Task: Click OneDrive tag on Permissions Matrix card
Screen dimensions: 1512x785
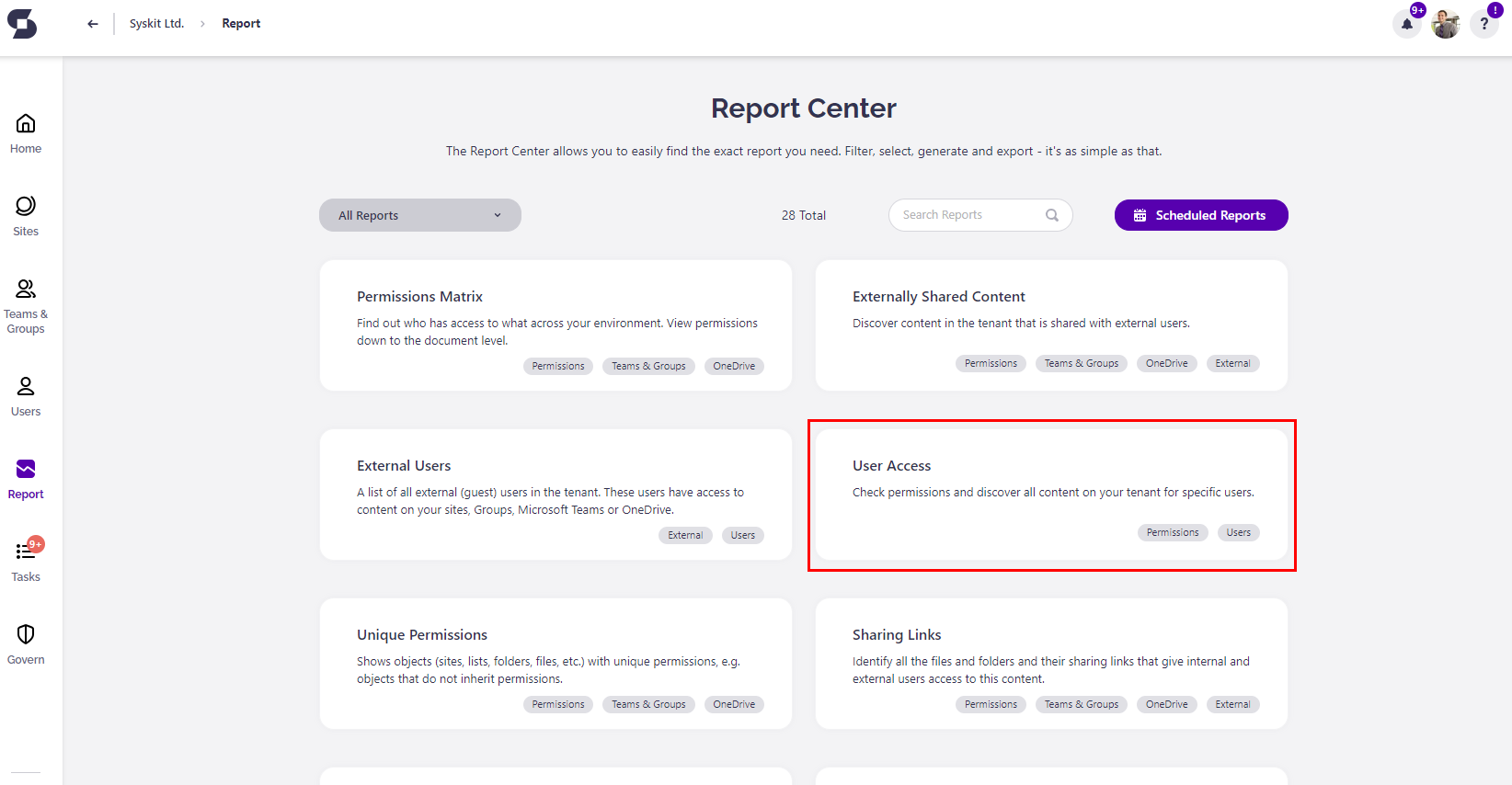Action: (x=734, y=366)
